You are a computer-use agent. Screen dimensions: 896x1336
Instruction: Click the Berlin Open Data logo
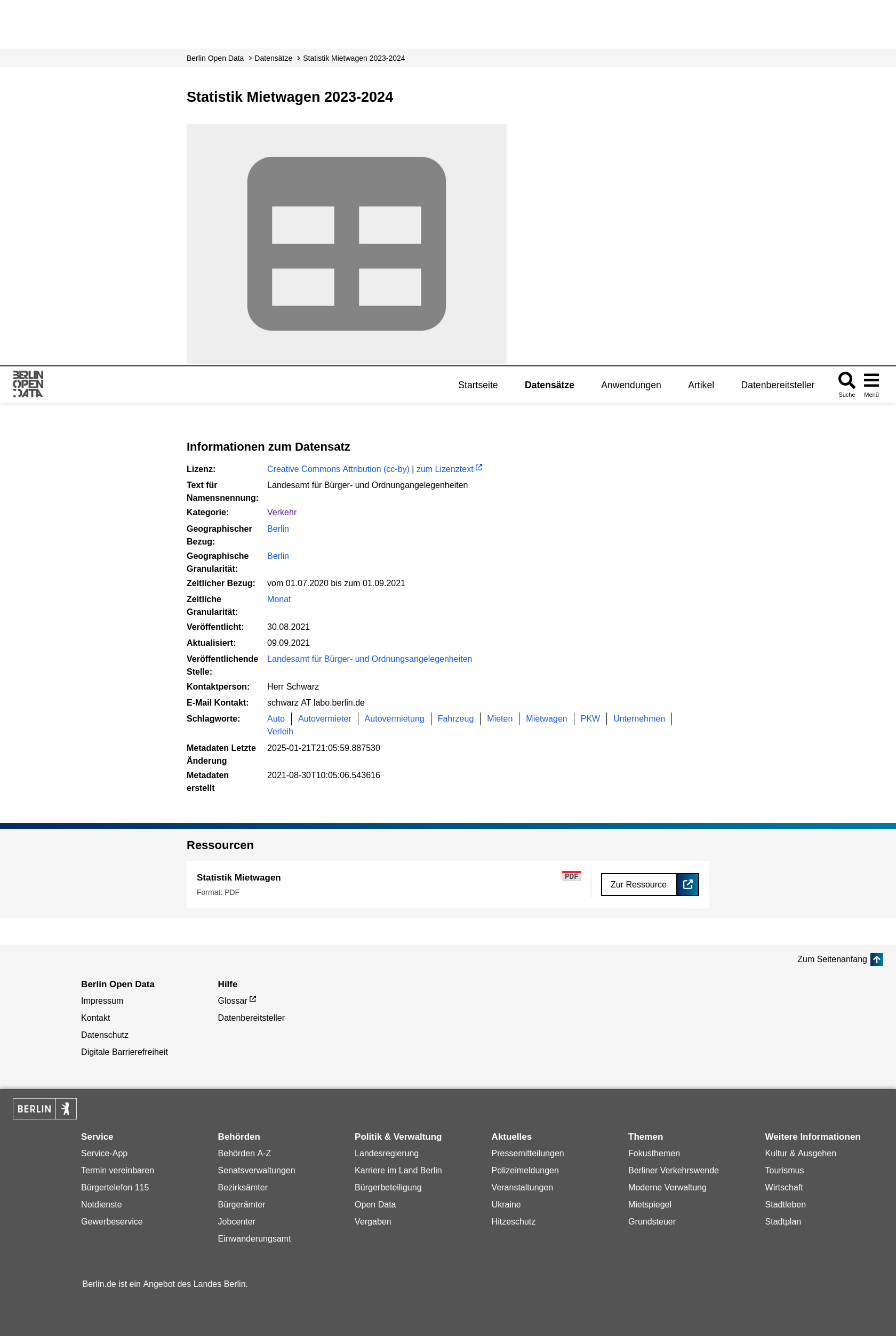28,384
